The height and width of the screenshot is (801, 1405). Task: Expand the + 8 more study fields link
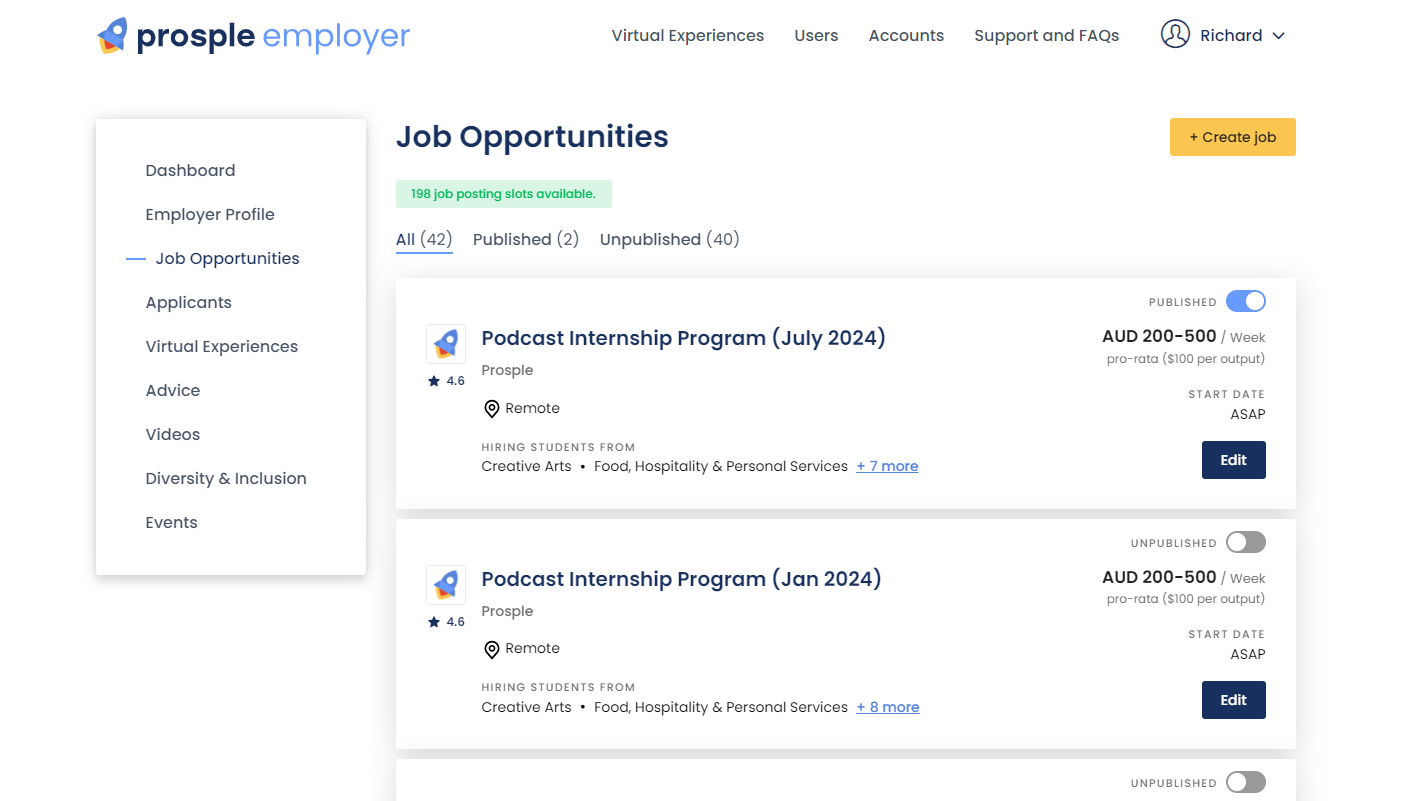(x=888, y=707)
